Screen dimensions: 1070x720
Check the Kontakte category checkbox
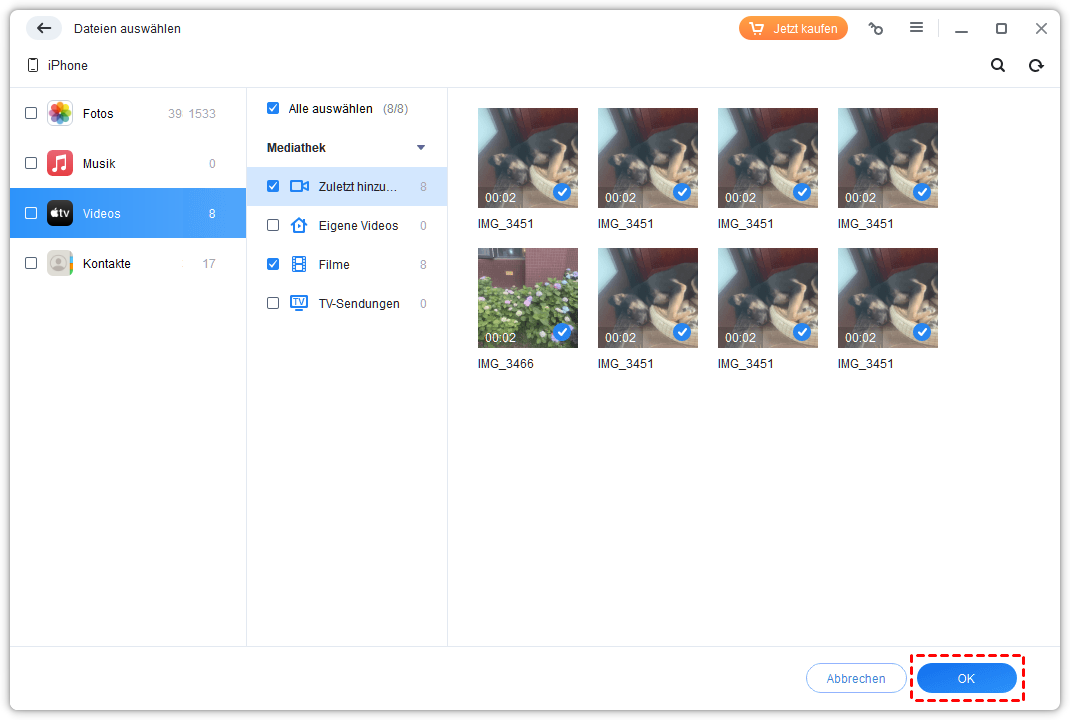[31, 263]
